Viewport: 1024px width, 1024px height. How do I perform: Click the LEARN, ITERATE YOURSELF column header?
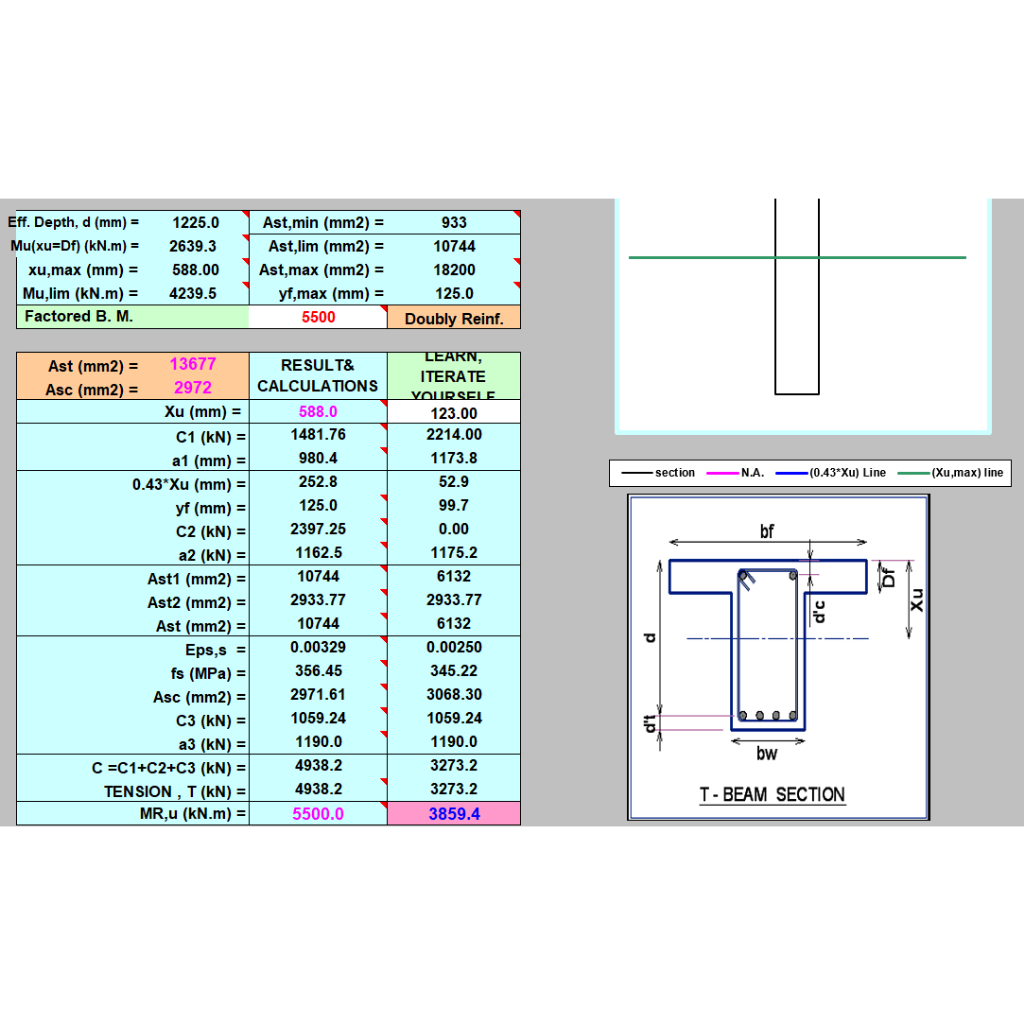tap(454, 376)
